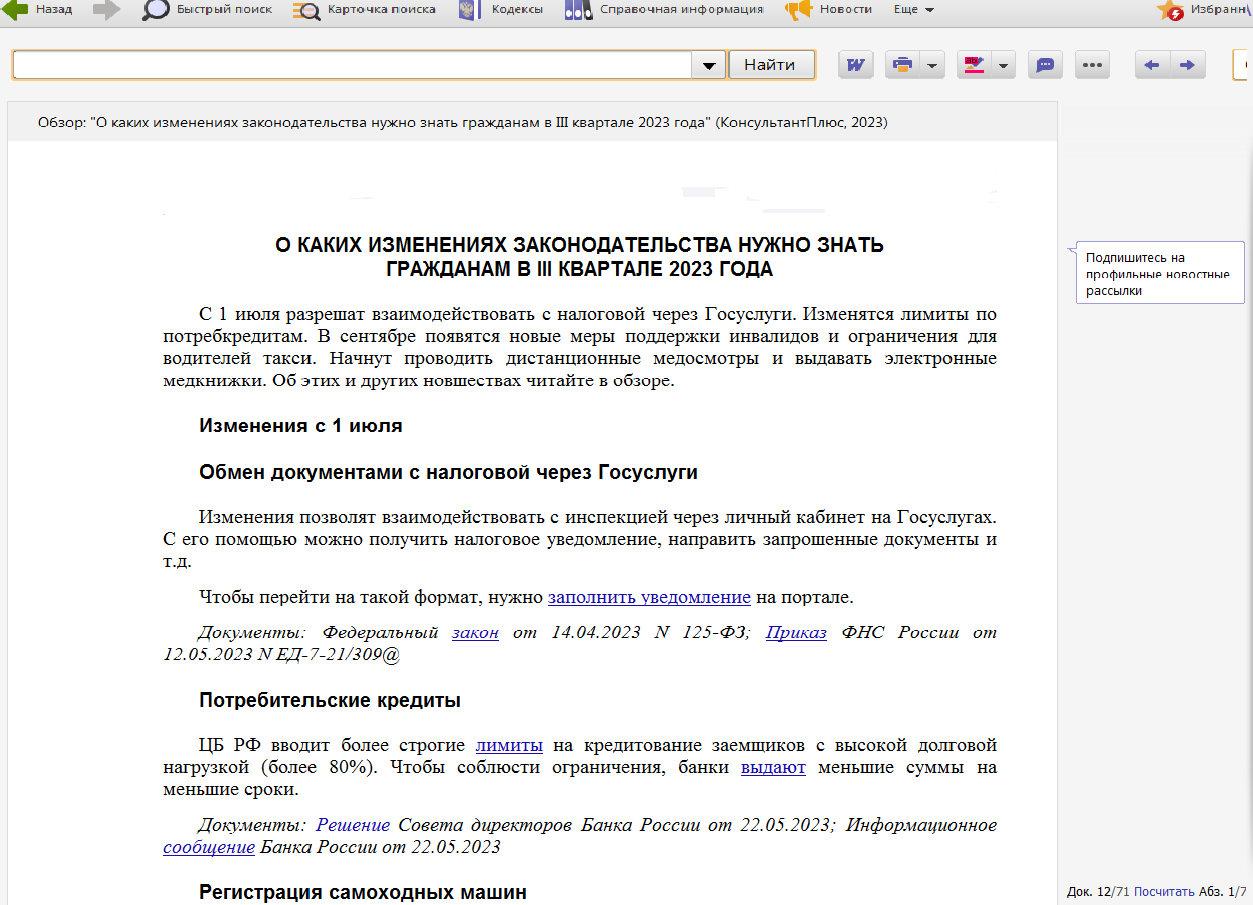
Task: Open Избранное star icon
Action: click(1170, 11)
